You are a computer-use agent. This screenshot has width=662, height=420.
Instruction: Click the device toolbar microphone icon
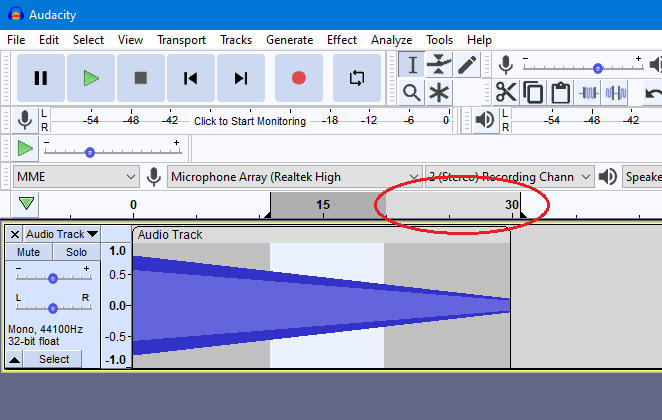point(154,177)
